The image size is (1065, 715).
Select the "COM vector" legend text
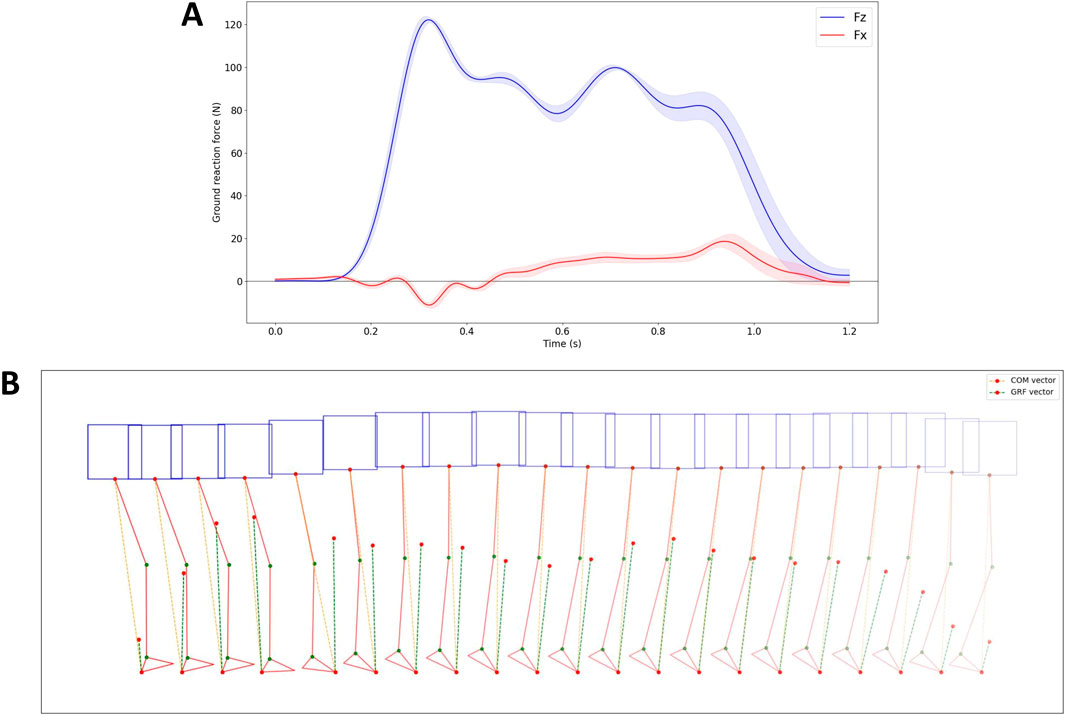1033,381
